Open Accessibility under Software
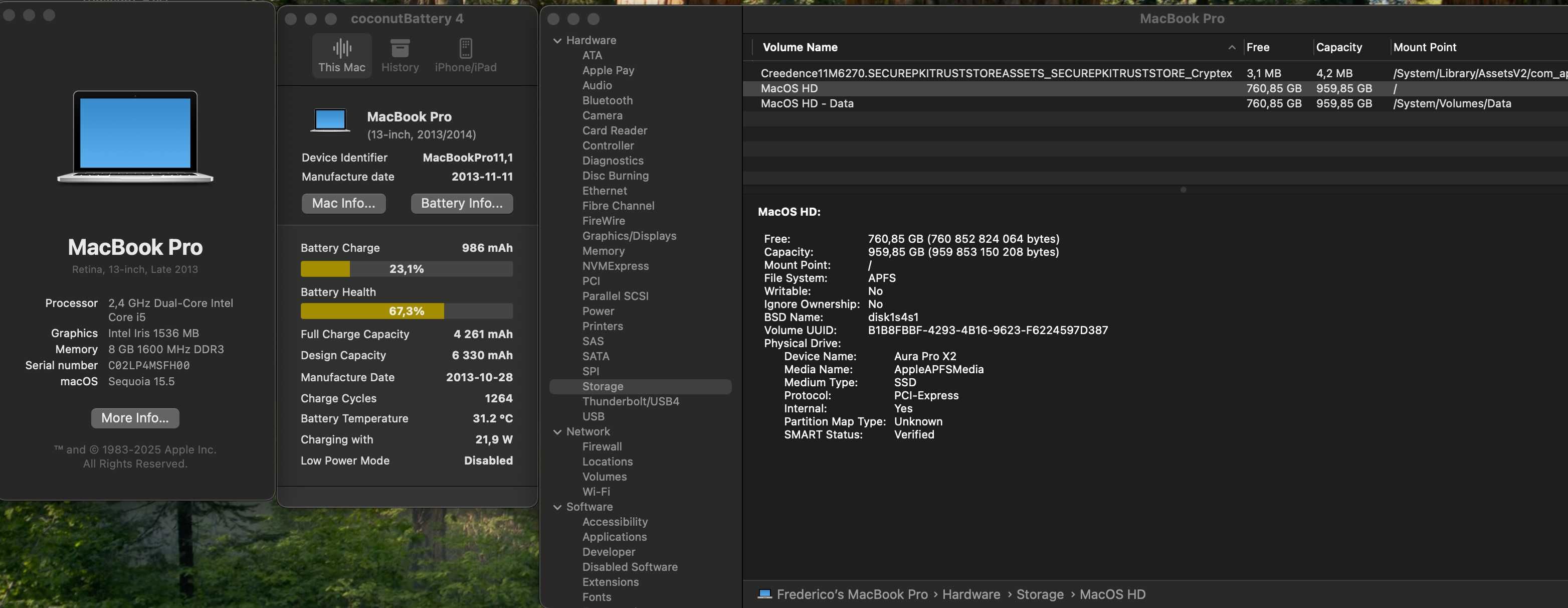 (x=615, y=523)
